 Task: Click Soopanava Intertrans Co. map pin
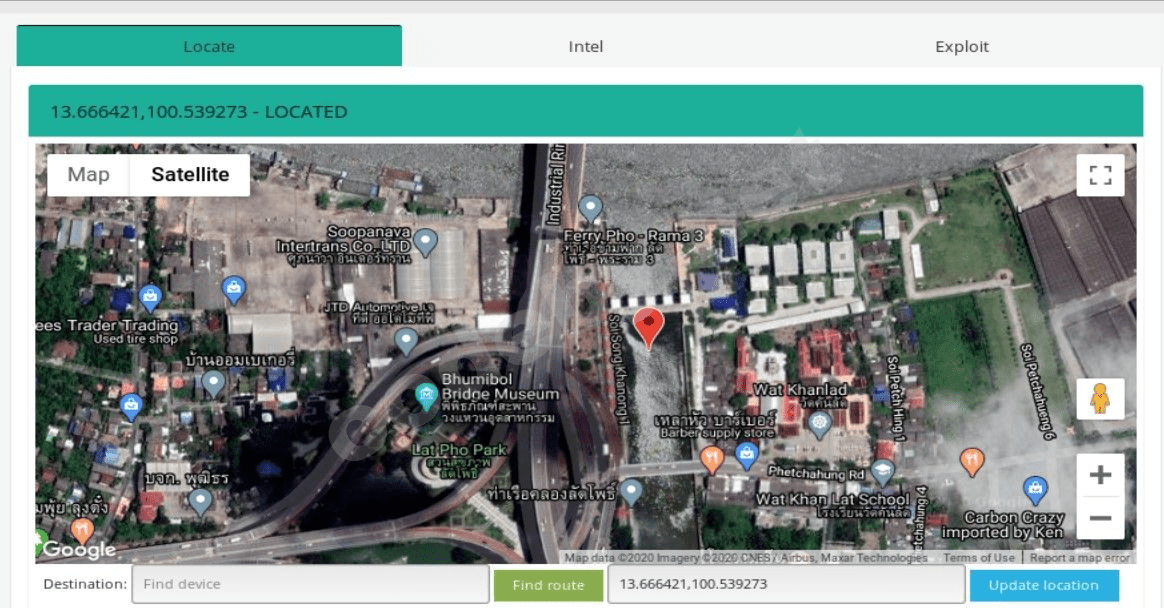[426, 241]
